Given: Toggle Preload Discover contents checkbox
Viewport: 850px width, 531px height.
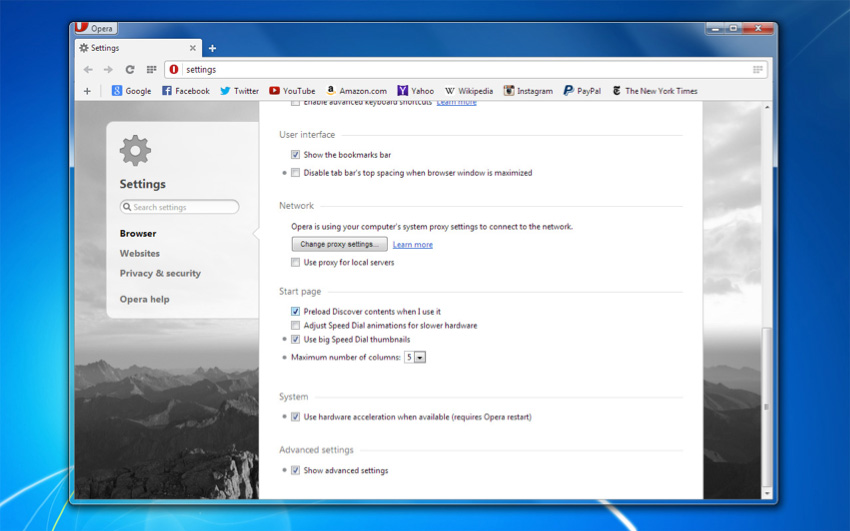Looking at the screenshot, I should click(x=296, y=312).
